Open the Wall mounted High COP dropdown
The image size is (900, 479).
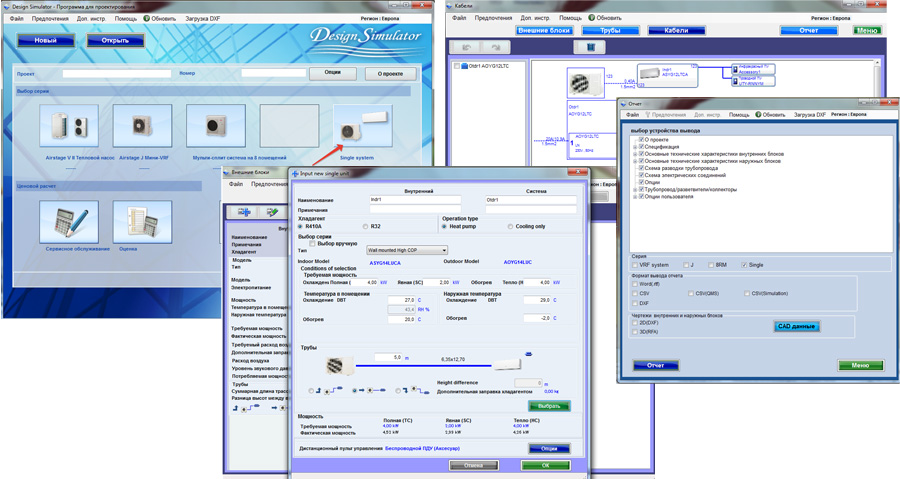pos(407,250)
